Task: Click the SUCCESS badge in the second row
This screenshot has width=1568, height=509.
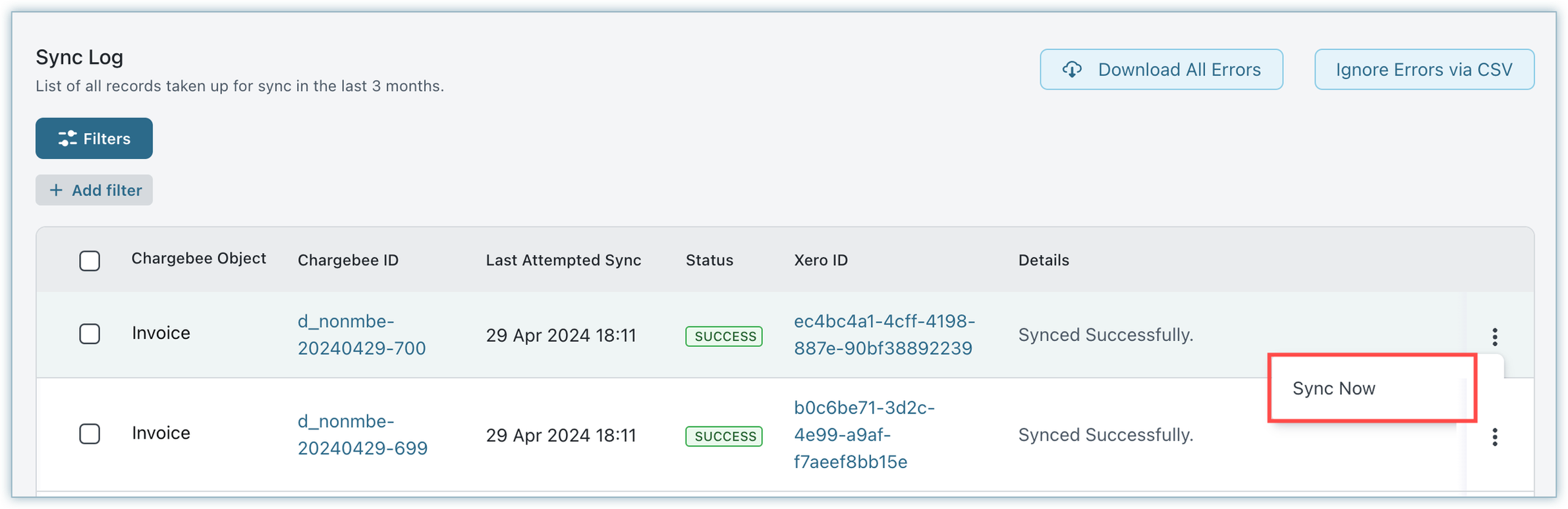Action: (724, 436)
